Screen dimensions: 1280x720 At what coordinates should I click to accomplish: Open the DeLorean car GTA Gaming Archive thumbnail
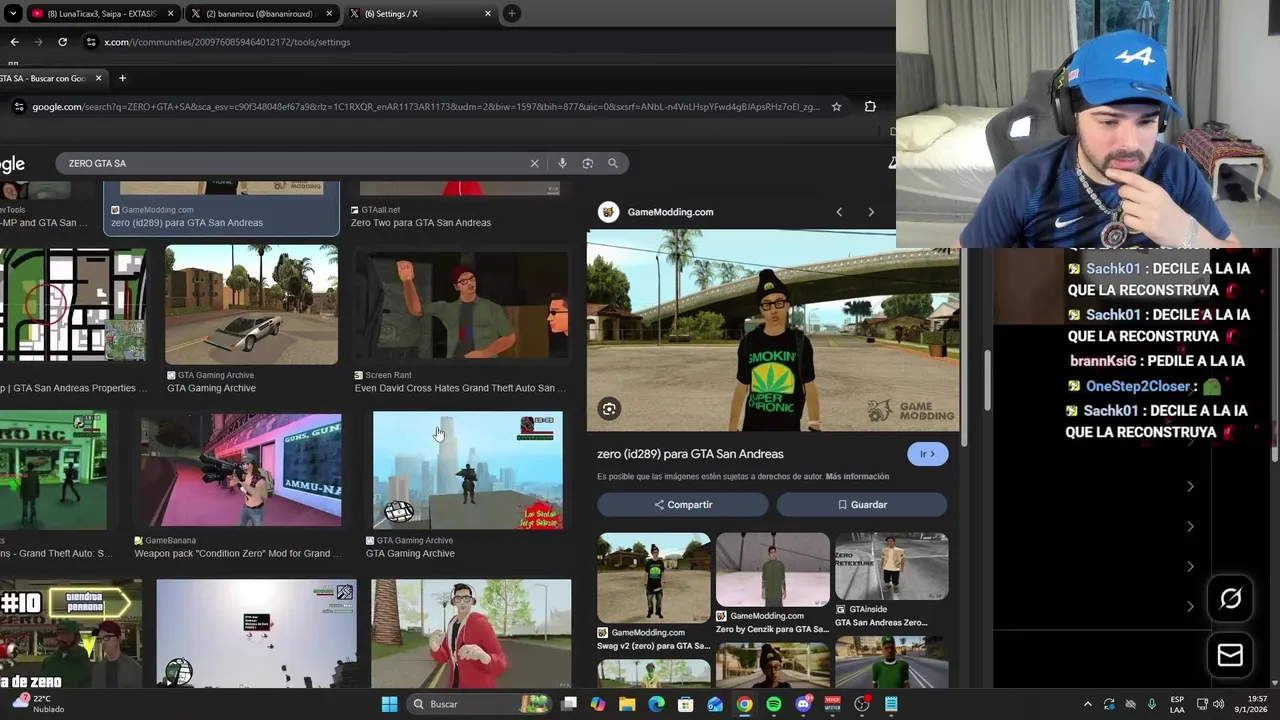point(251,305)
